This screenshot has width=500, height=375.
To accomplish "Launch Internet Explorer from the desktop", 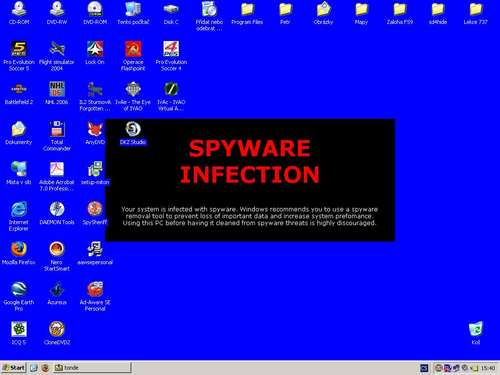I will point(19,209).
